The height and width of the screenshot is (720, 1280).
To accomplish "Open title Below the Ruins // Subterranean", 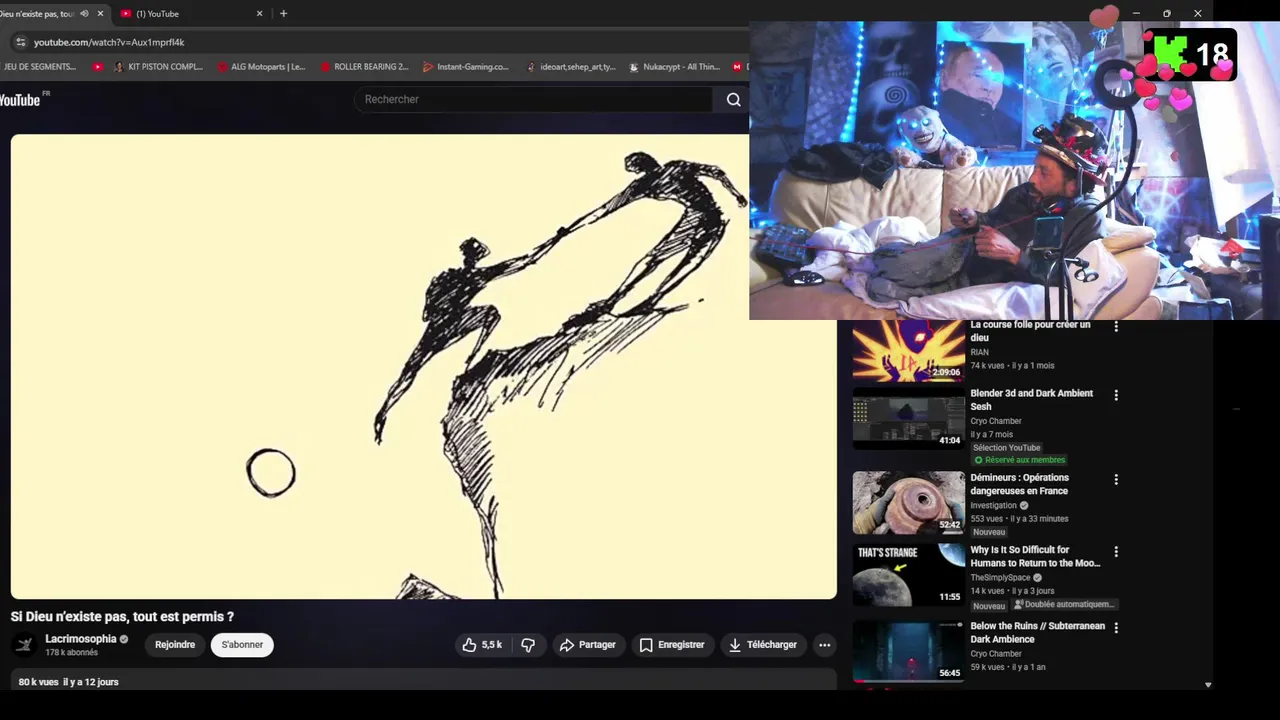I will pos(1037,632).
